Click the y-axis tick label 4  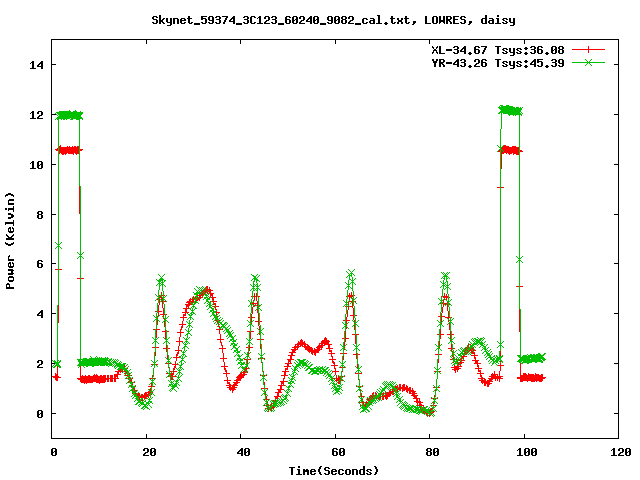(x=40, y=314)
